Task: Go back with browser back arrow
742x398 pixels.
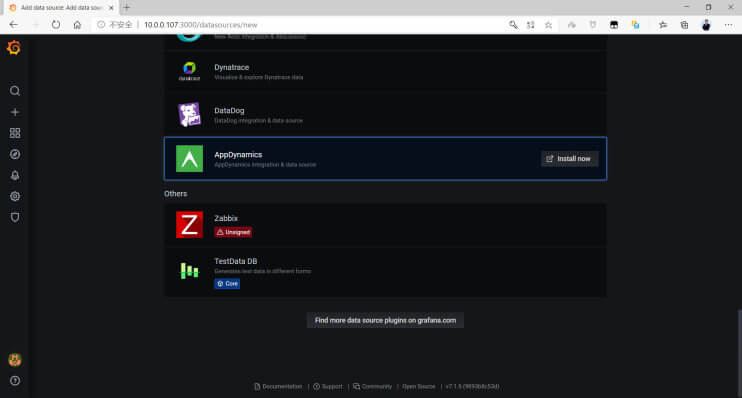Action: [x=13, y=25]
